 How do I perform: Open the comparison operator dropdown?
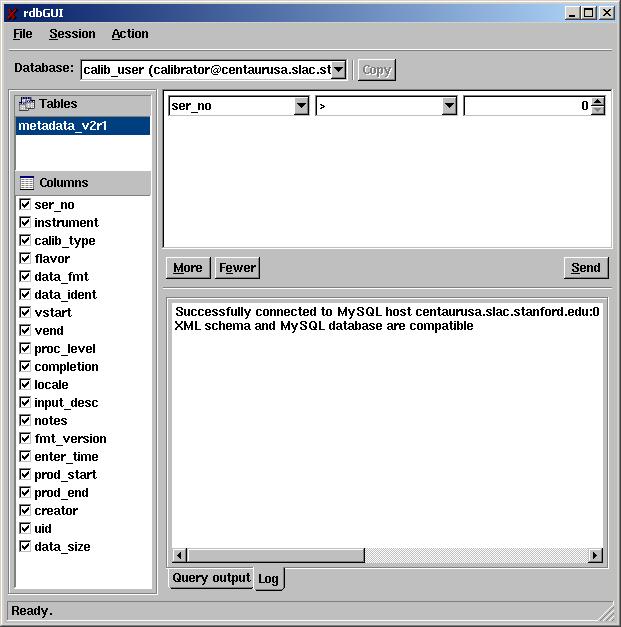(449, 106)
